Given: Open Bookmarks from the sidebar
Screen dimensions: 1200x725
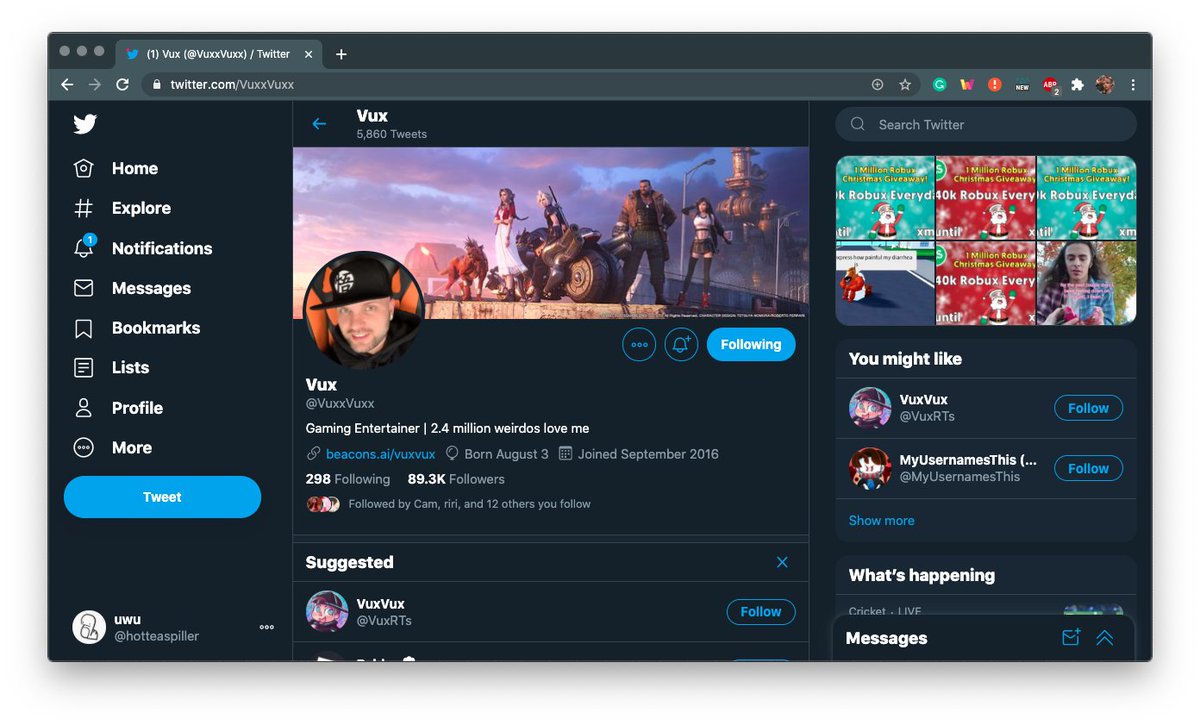Looking at the screenshot, I should click(136, 328).
